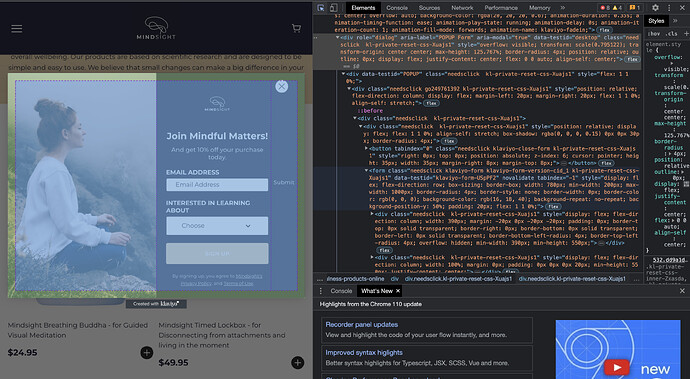Click the yellow warnings count badge
Image resolution: width=690 pixels, height=379 pixels.
[617, 7]
